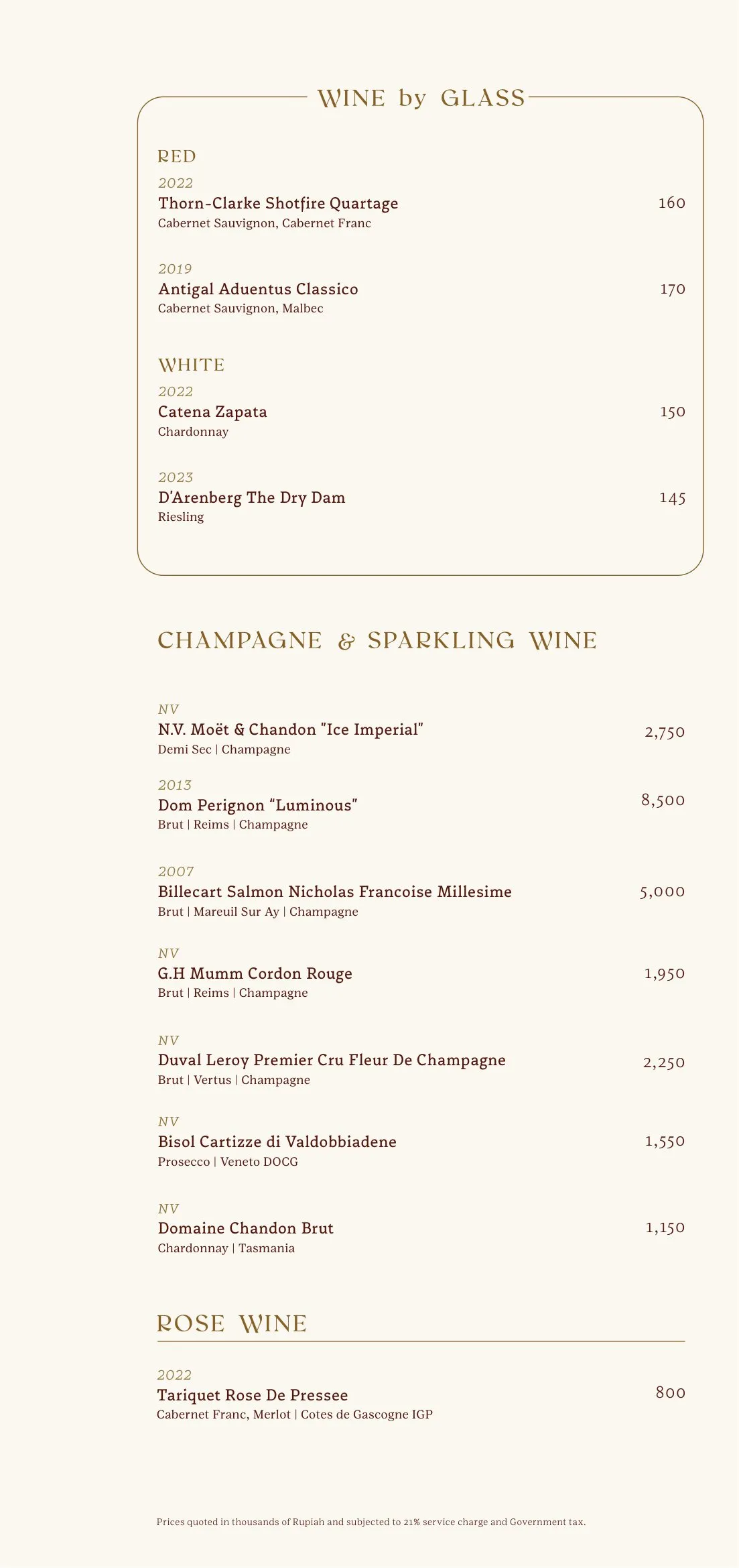Click Billecart Salmon Nicholas Francoise Millesime
Viewport: 739px width, 1568px height.
click(x=334, y=892)
